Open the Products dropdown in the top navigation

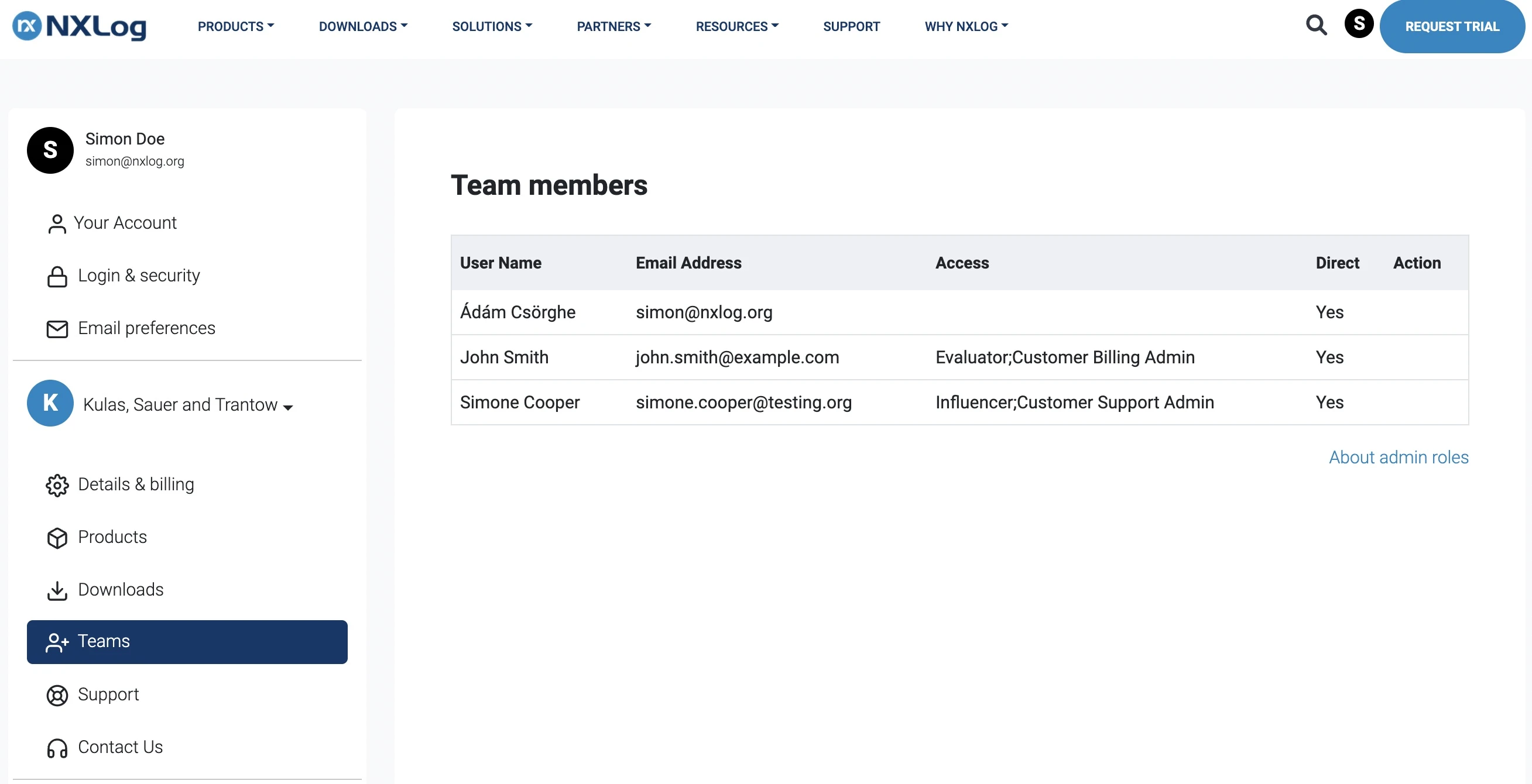[x=236, y=26]
